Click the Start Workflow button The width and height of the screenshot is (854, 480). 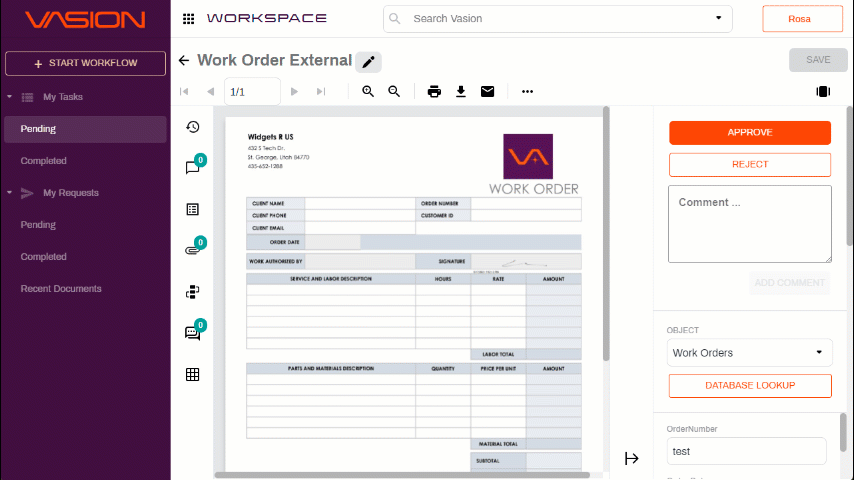coord(86,63)
